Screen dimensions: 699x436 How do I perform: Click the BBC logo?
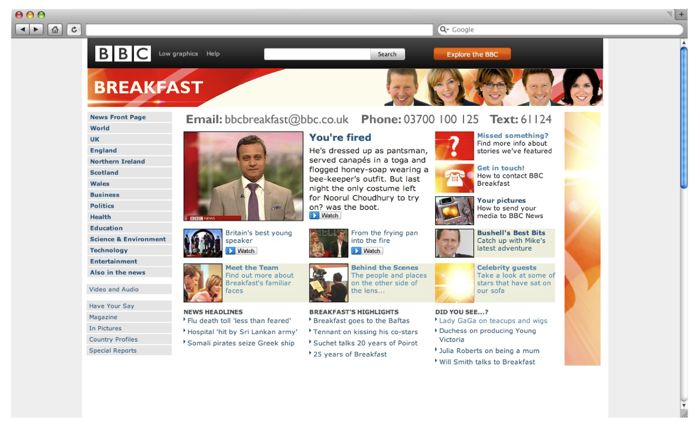[123, 54]
